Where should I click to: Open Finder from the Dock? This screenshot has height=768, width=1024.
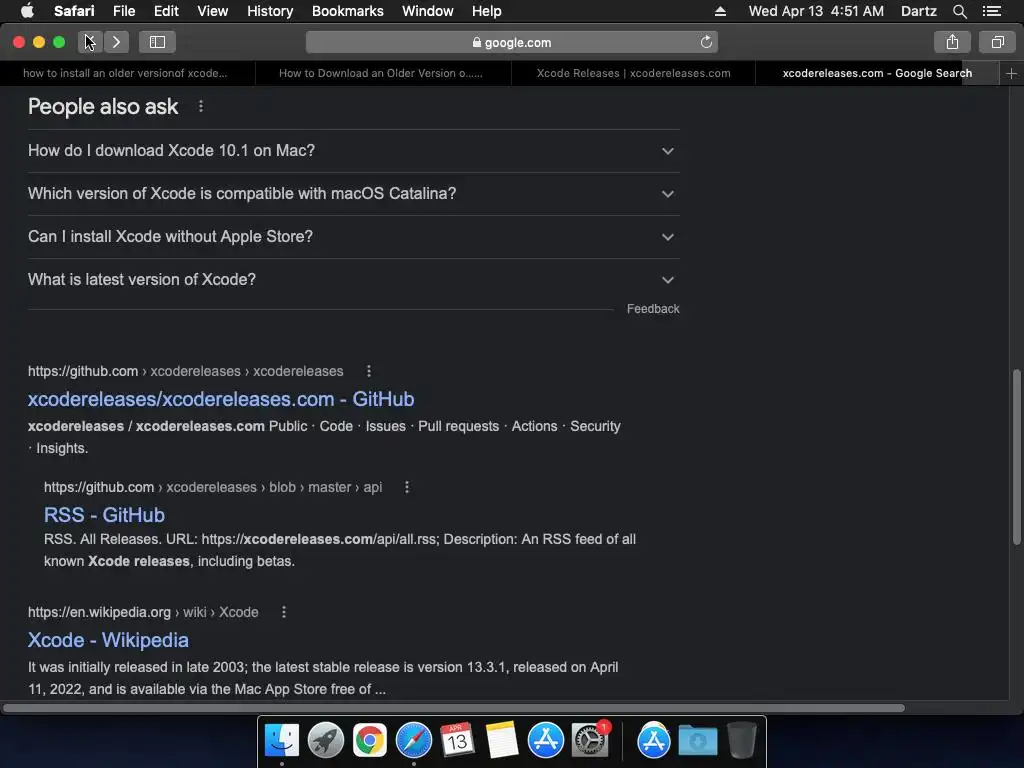pos(281,741)
